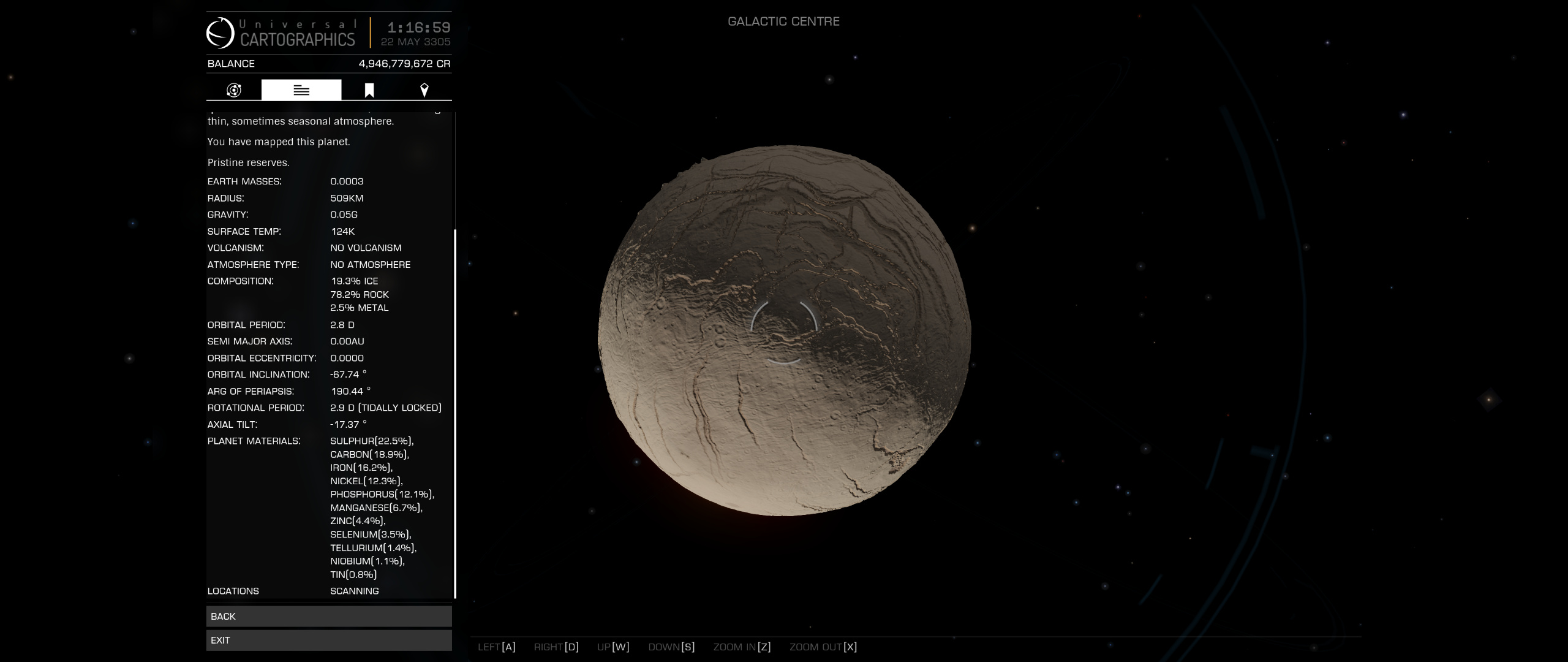Click the LEFT [A] control hint

coord(497,647)
